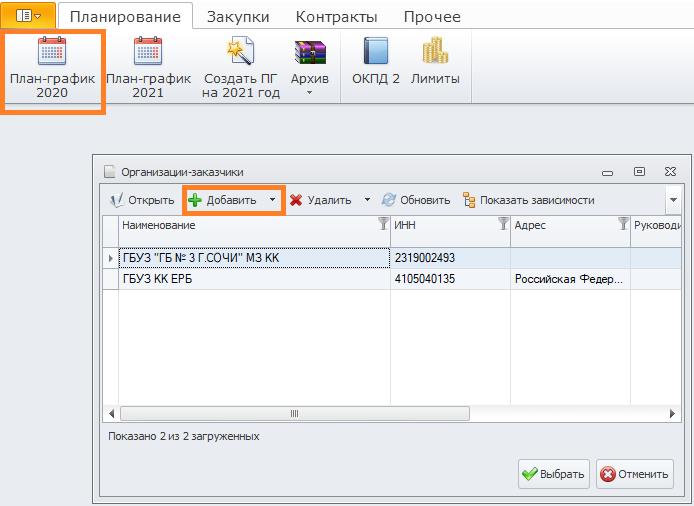Click horizontal scrollbar right arrow
The width and height of the screenshot is (694, 506).
(x=673, y=413)
